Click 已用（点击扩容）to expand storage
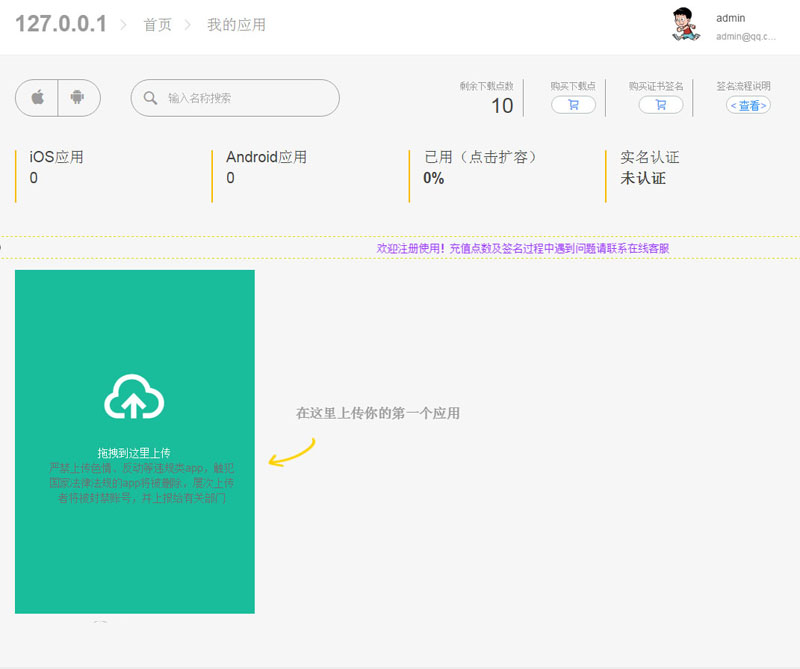The image size is (800, 669). coord(481,157)
